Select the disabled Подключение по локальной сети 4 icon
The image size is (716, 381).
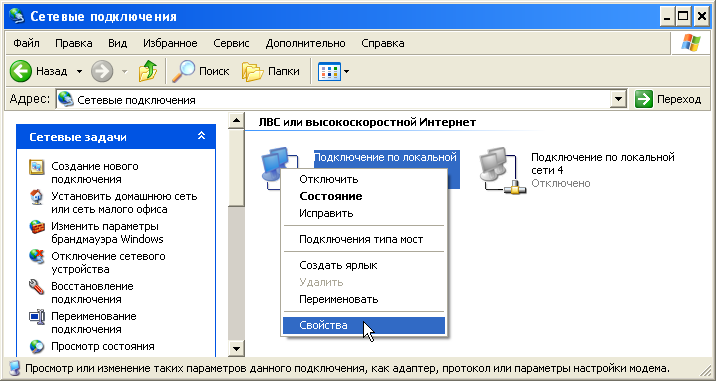tap(502, 170)
